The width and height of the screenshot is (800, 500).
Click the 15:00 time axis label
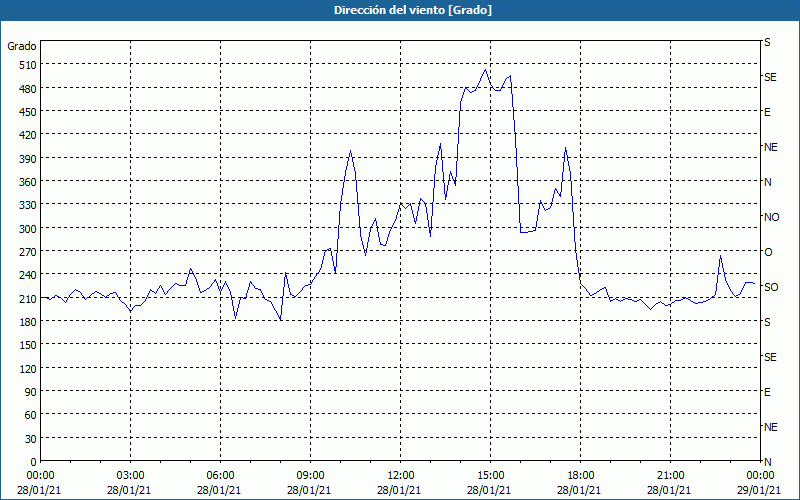(x=490, y=476)
